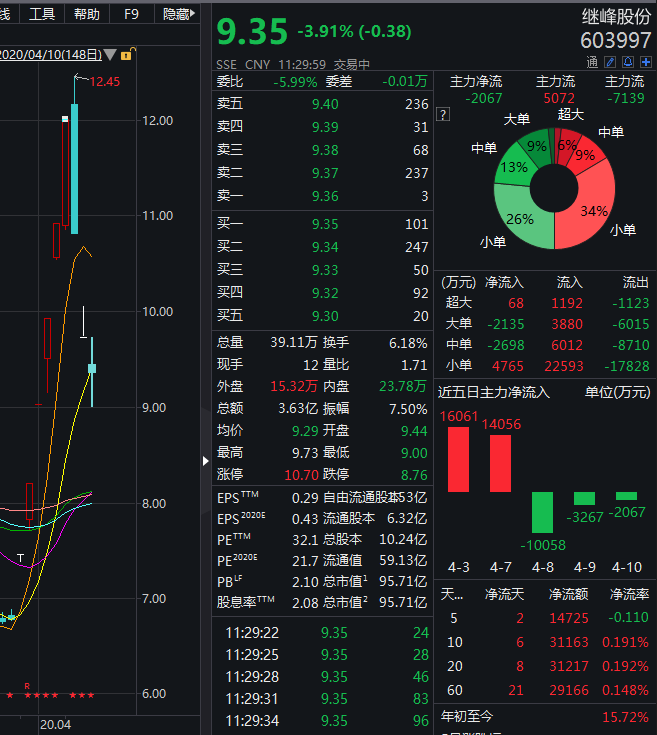The image size is (657, 735).
Task: Click the 跌停 limit-down price 8.76
Action: pos(414,475)
